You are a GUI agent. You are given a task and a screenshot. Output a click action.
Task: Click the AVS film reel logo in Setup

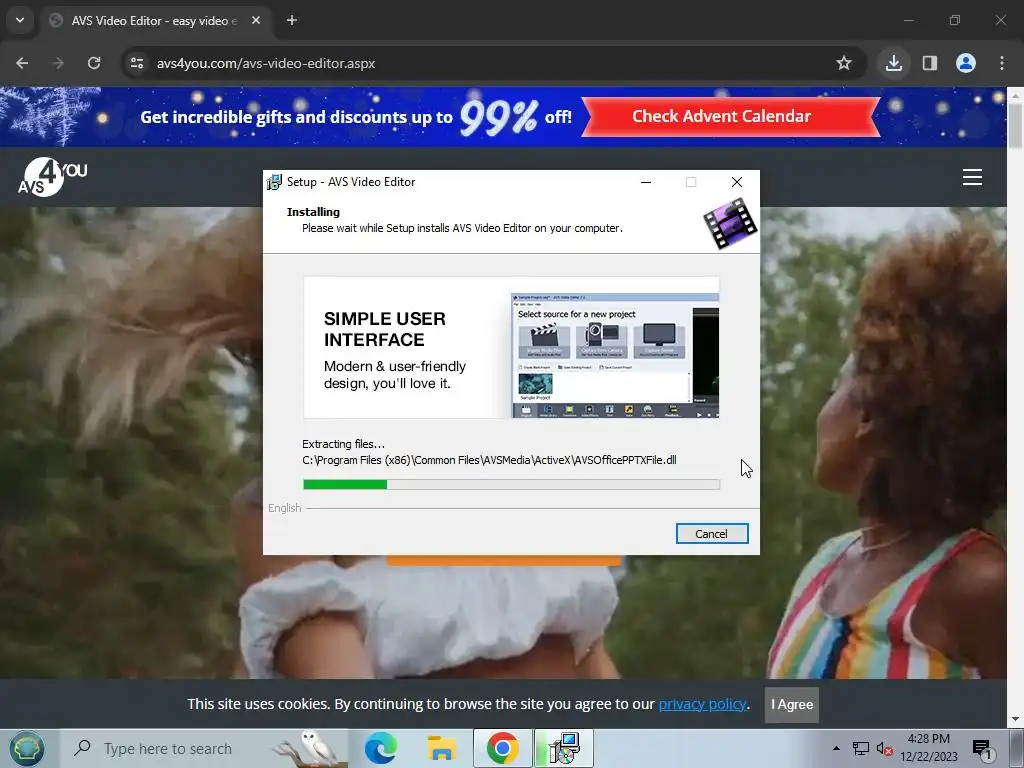pyautogui.click(x=730, y=224)
